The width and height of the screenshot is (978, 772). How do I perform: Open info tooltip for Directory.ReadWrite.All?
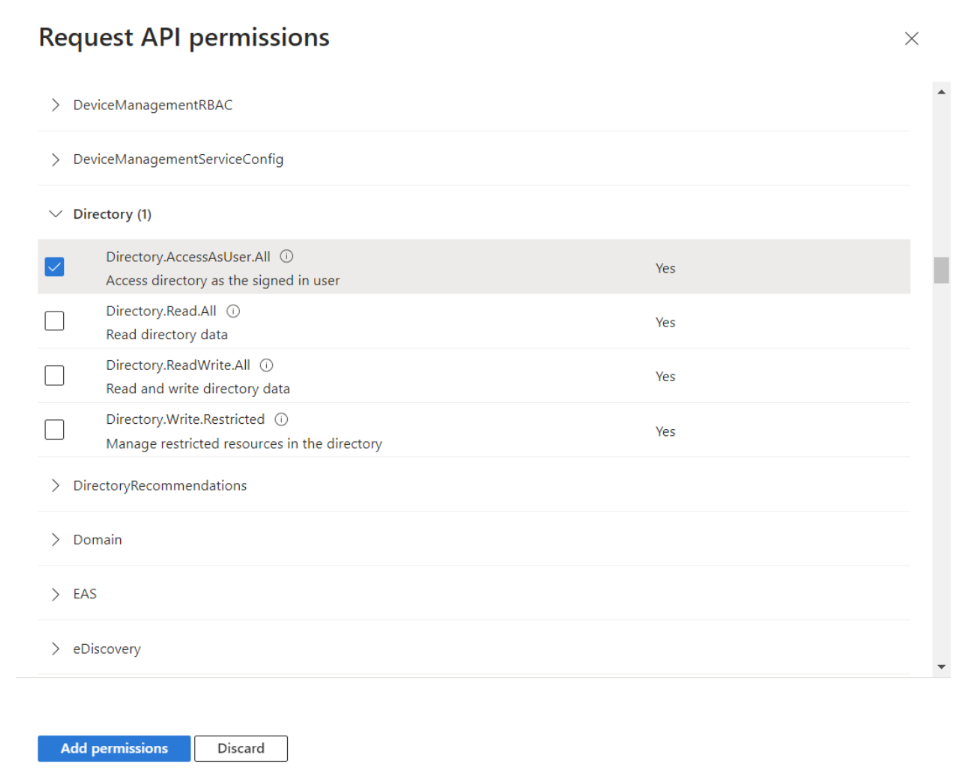pyautogui.click(x=266, y=365)
